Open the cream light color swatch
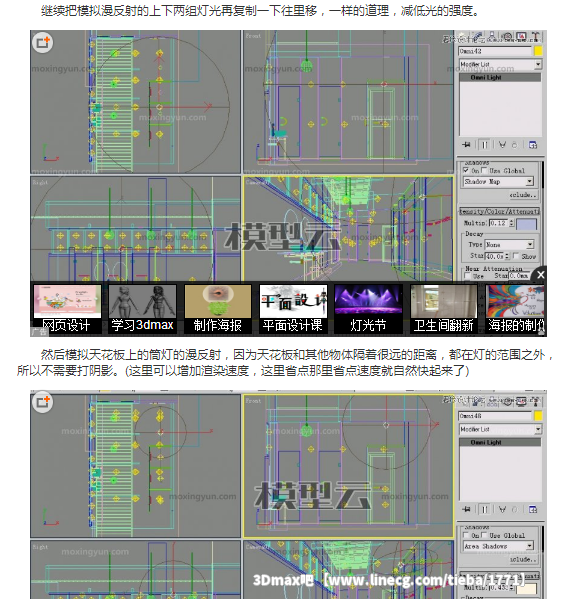 (x=526, y=589)
